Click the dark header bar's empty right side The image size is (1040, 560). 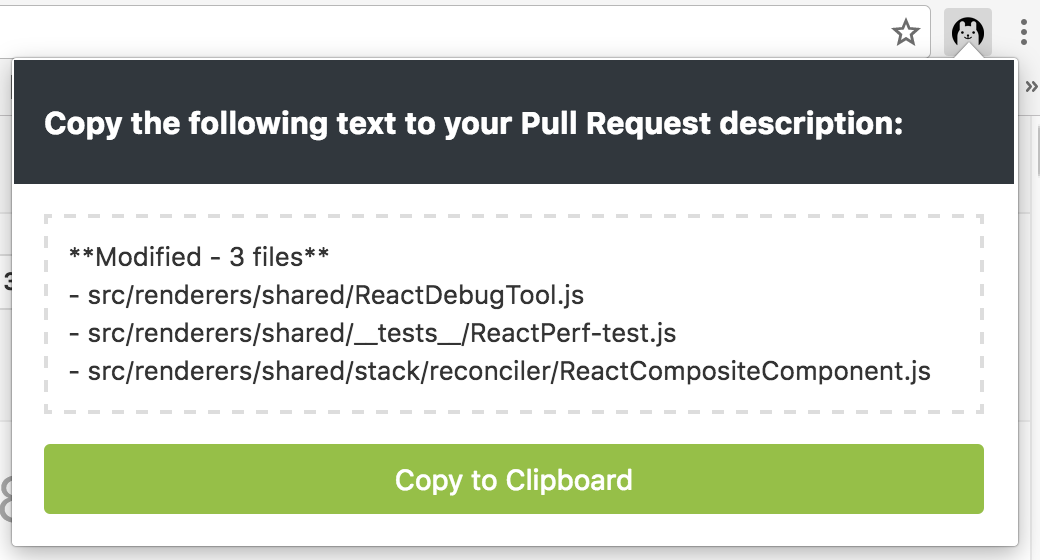(x=965, y=124)
